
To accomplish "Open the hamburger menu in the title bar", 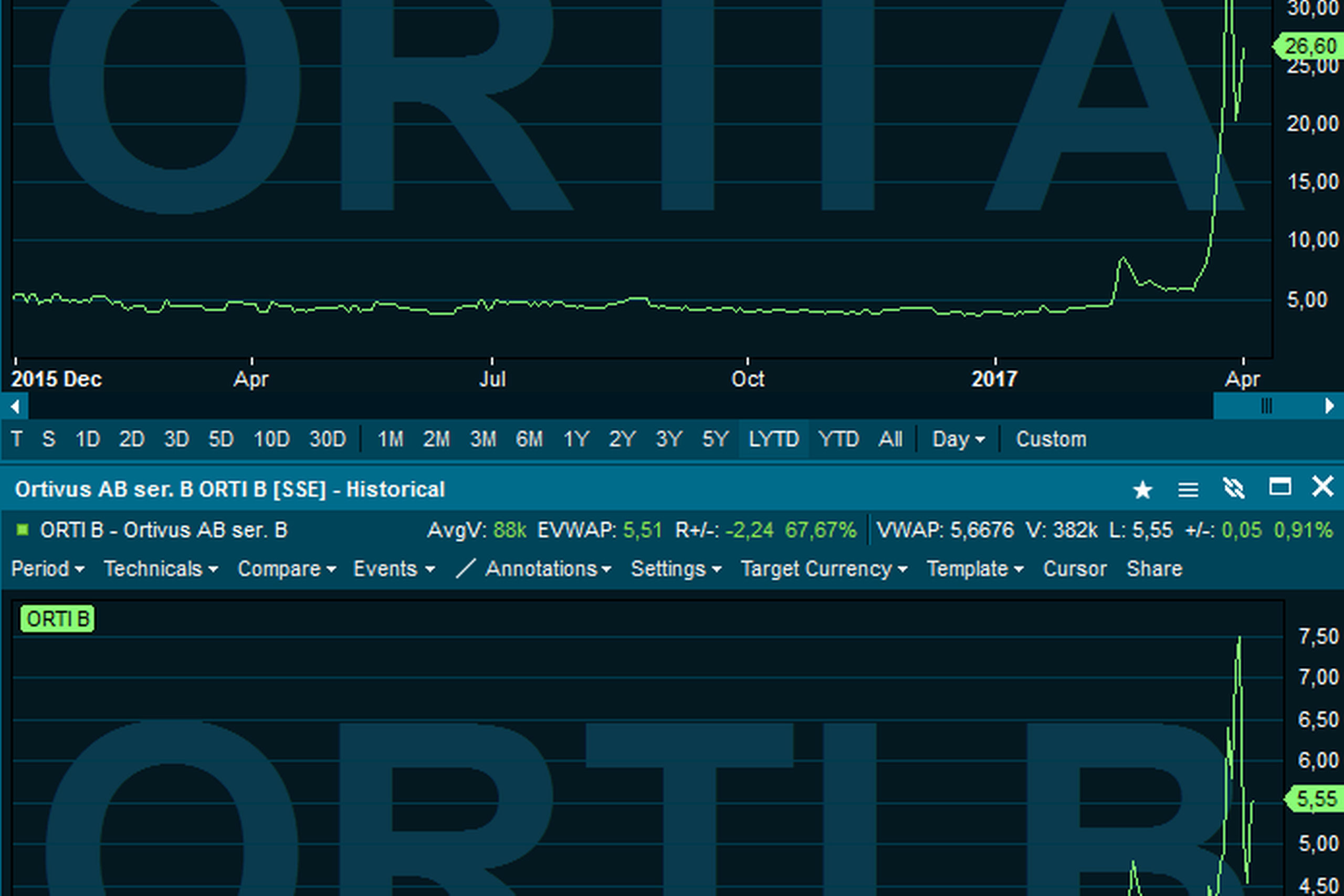I will tap(1188, 489).
